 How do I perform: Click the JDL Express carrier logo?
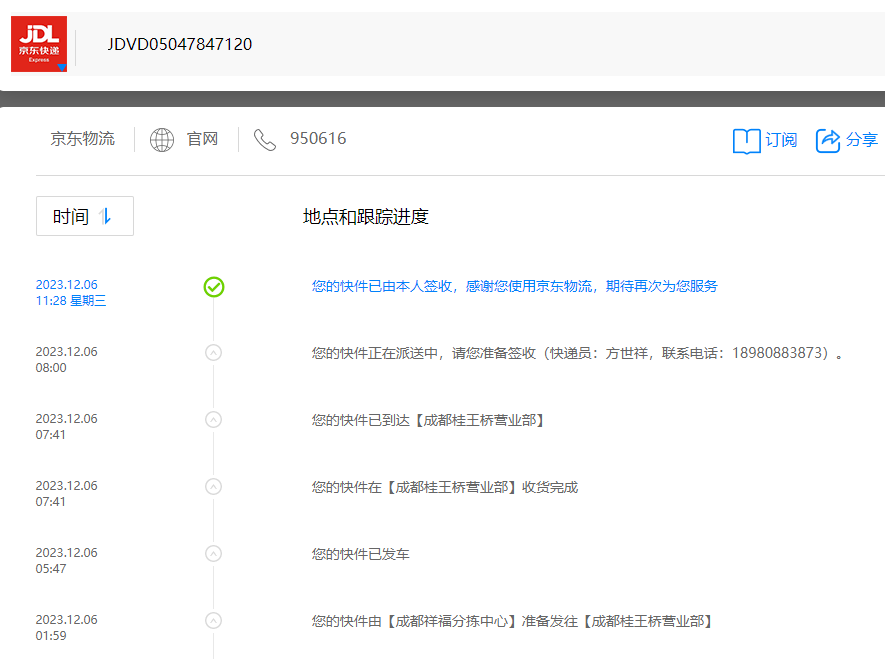coord(39,44)
